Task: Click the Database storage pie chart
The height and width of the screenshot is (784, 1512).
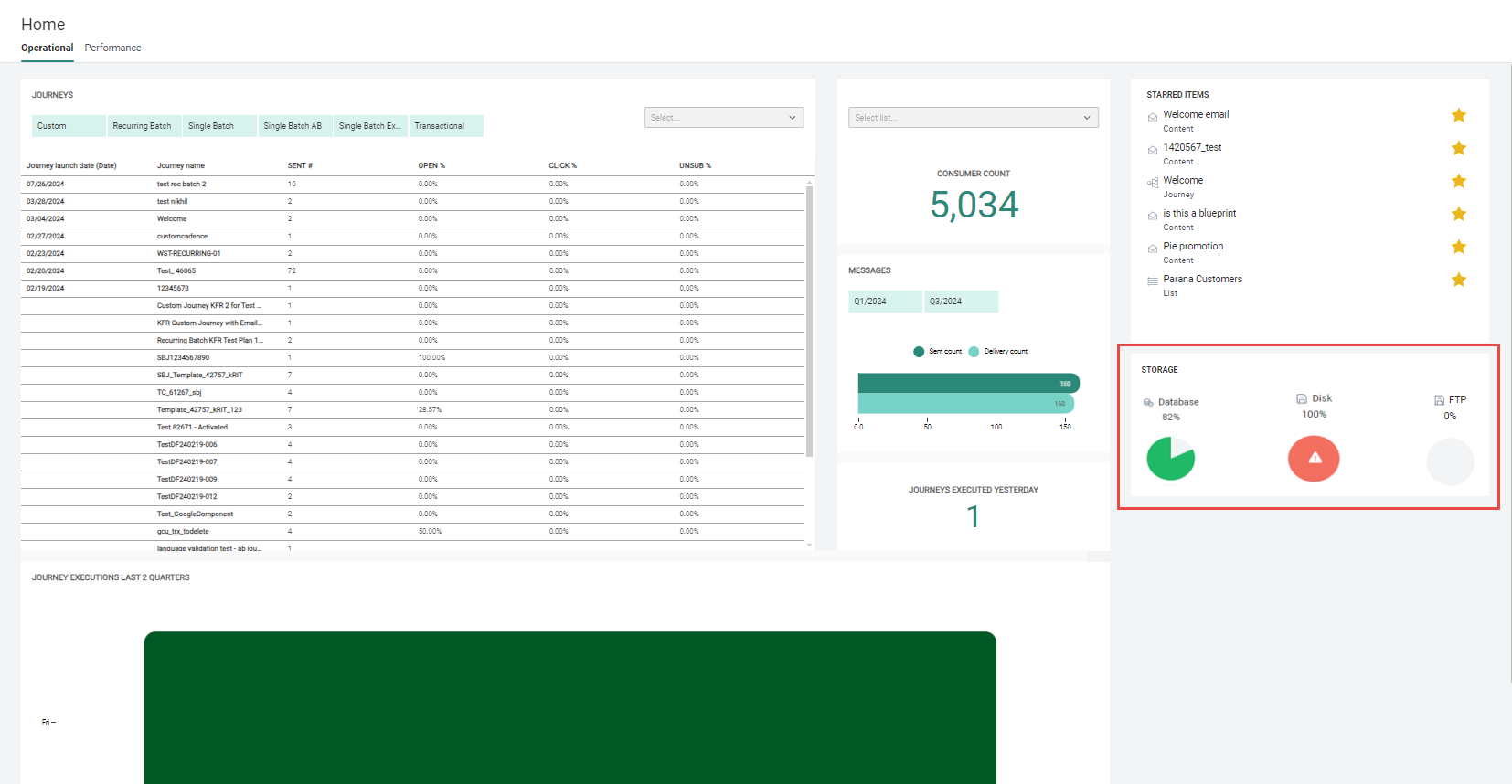Action: pos(1170,459)
